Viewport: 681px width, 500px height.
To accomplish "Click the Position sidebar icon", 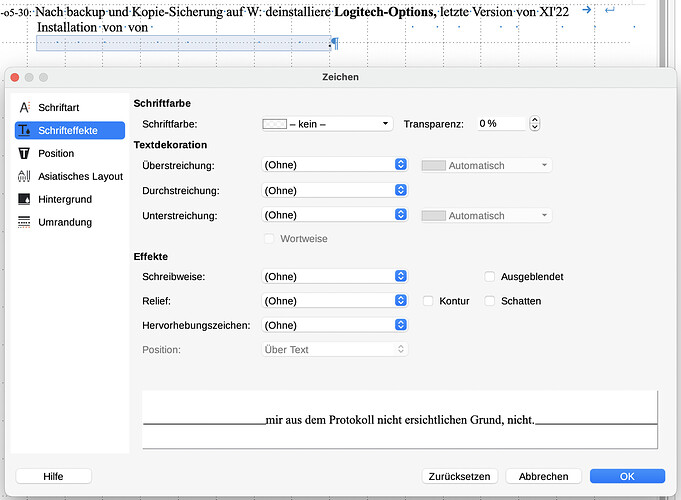I will click(x=24, y=153).
